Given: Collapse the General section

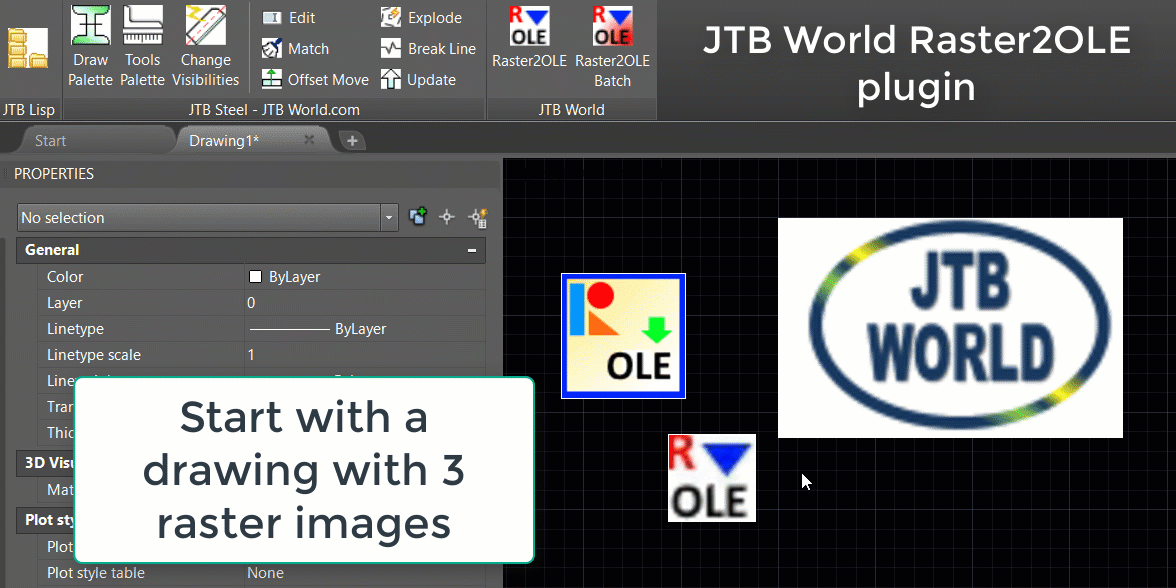Looking at the screenshot, I should (x=472, y=250).
